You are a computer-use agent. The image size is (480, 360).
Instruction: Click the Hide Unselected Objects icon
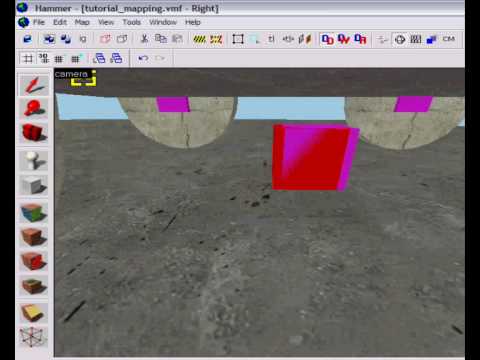pyautogui.click(x=122, y=39)
